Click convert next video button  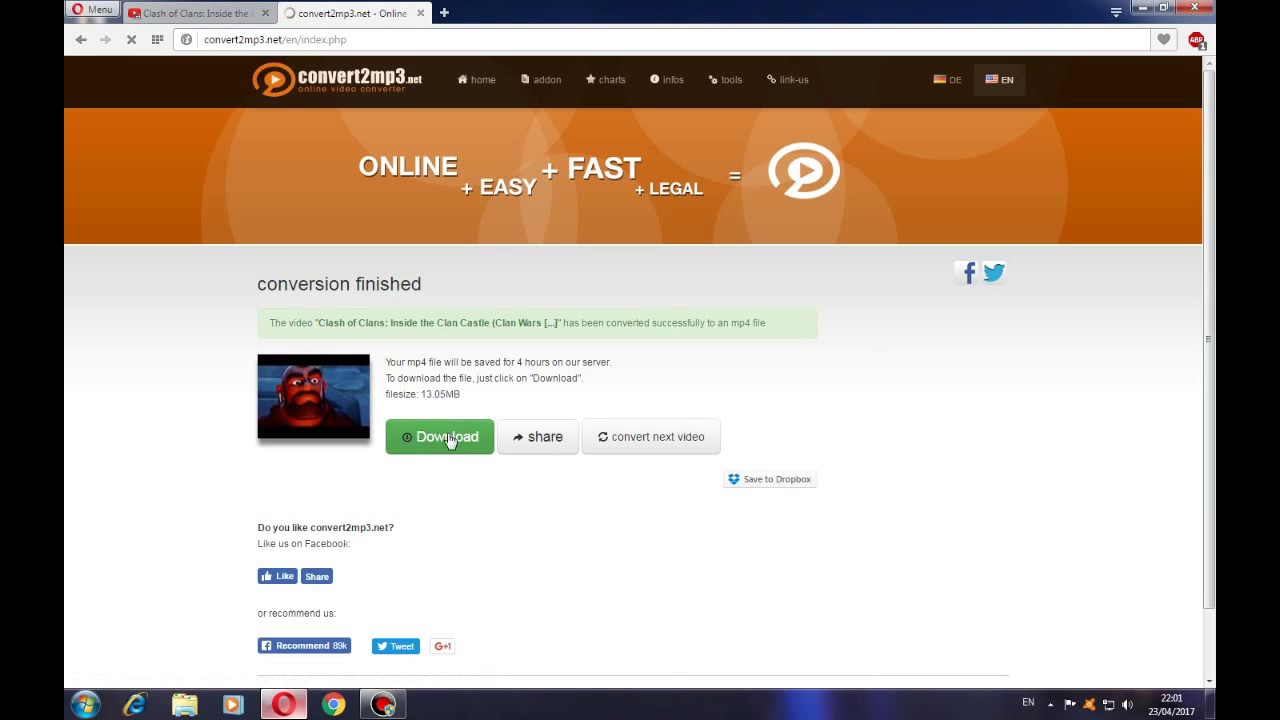pos(651,437)
